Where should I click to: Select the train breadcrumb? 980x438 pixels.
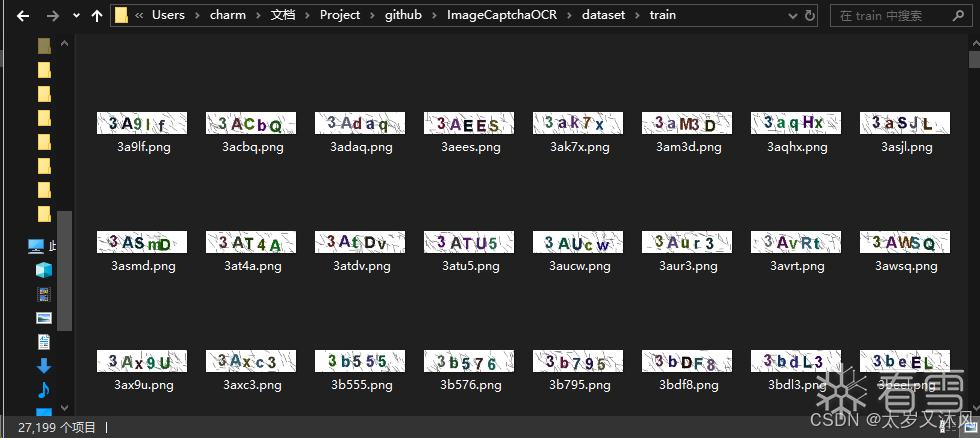click(x=662, y=15)
